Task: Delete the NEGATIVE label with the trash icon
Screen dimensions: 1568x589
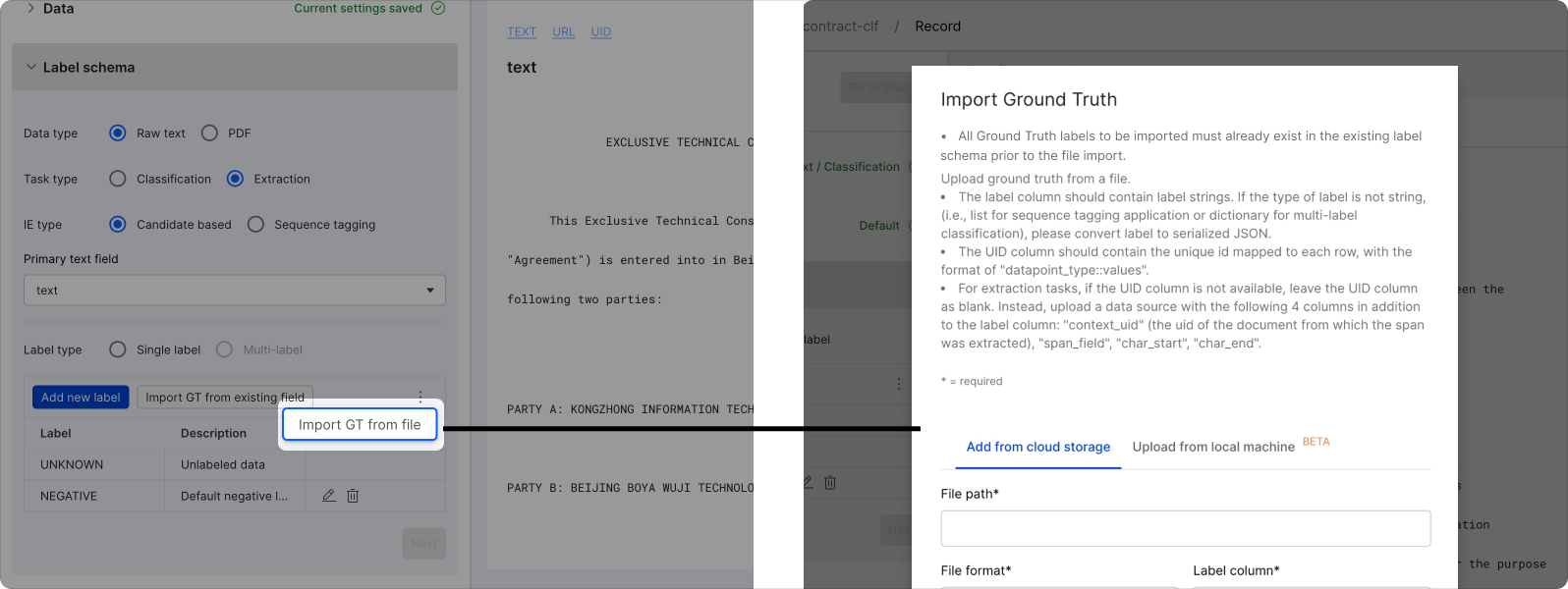Action: (353, 496)
